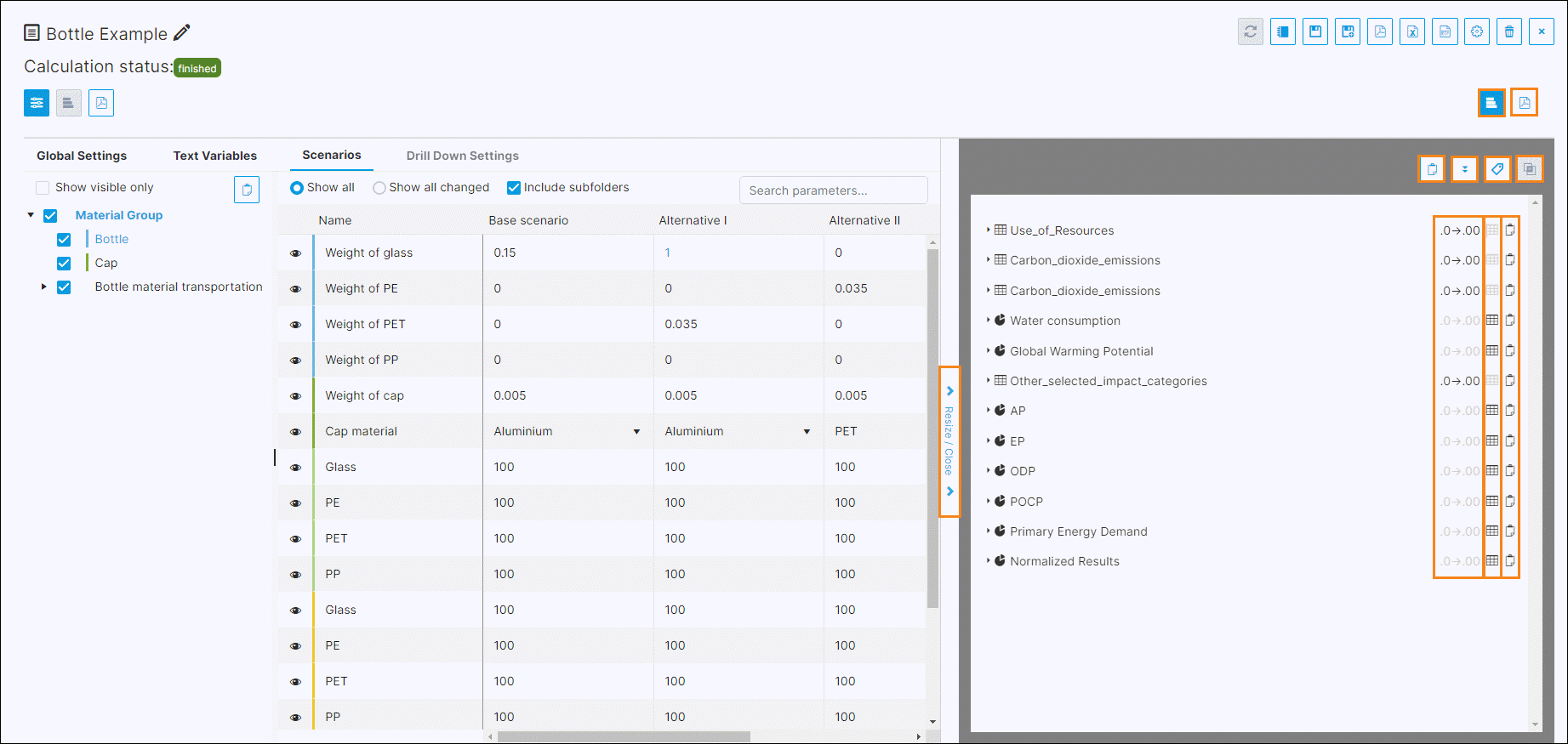
Task: Click the trash delete icon
Action: [1509, 31]
